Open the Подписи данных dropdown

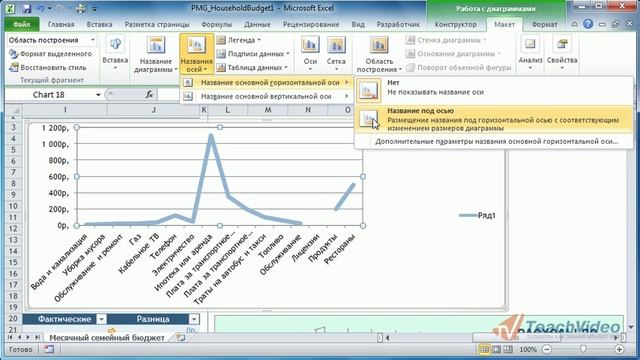pos(253,53)
